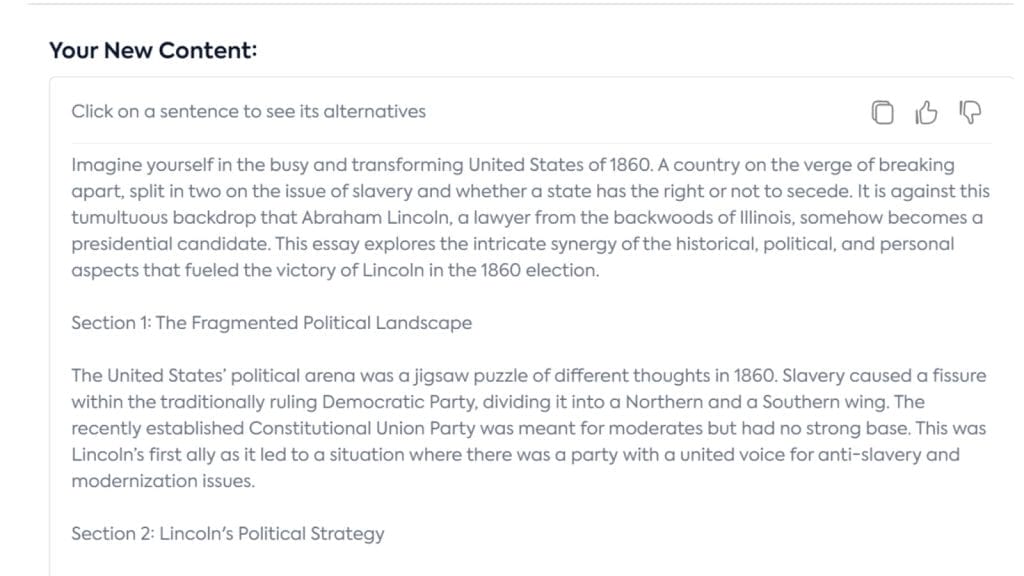Select the sentence starting 'Imagine yourself in the busy'
Viewport: 1024px width, 576px height.
(362, 165)
